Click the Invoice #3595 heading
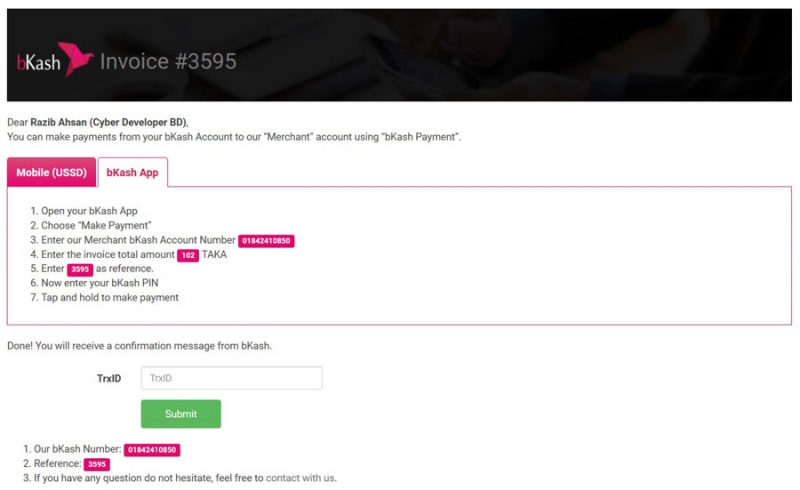 (168, 62)
